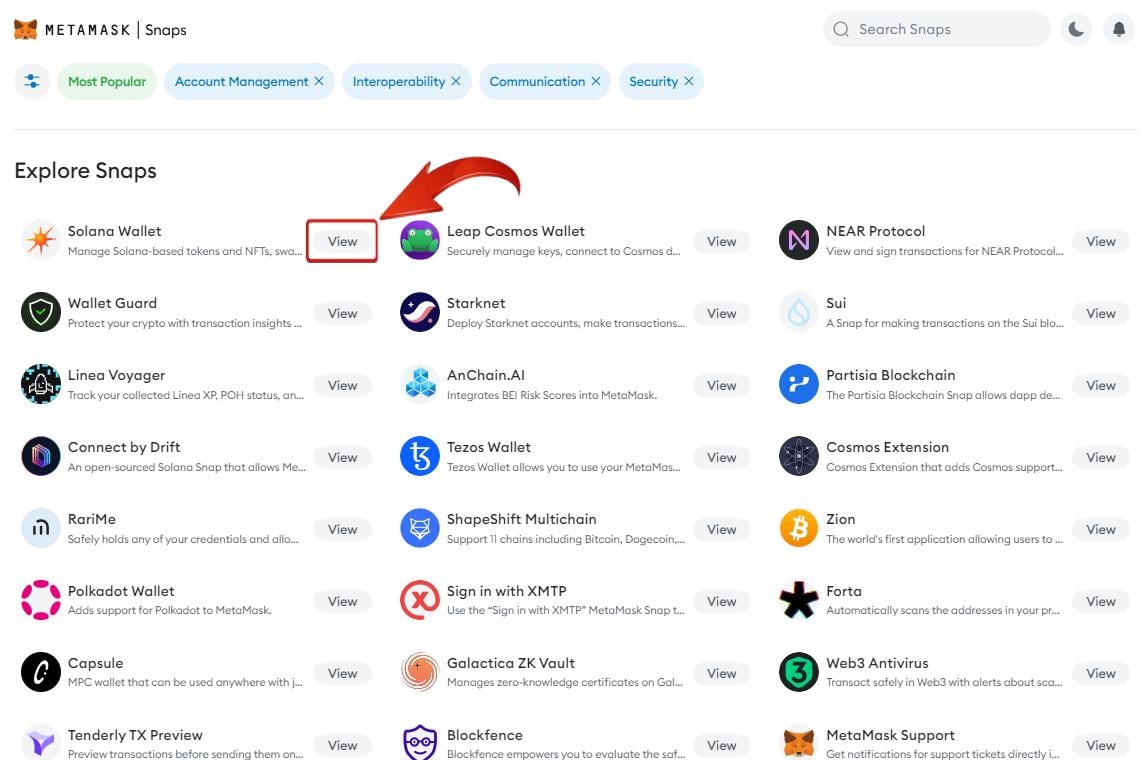Screen dimensions: 1142x760
Task: Click the Snaps header label
Action: pos(165,30)
